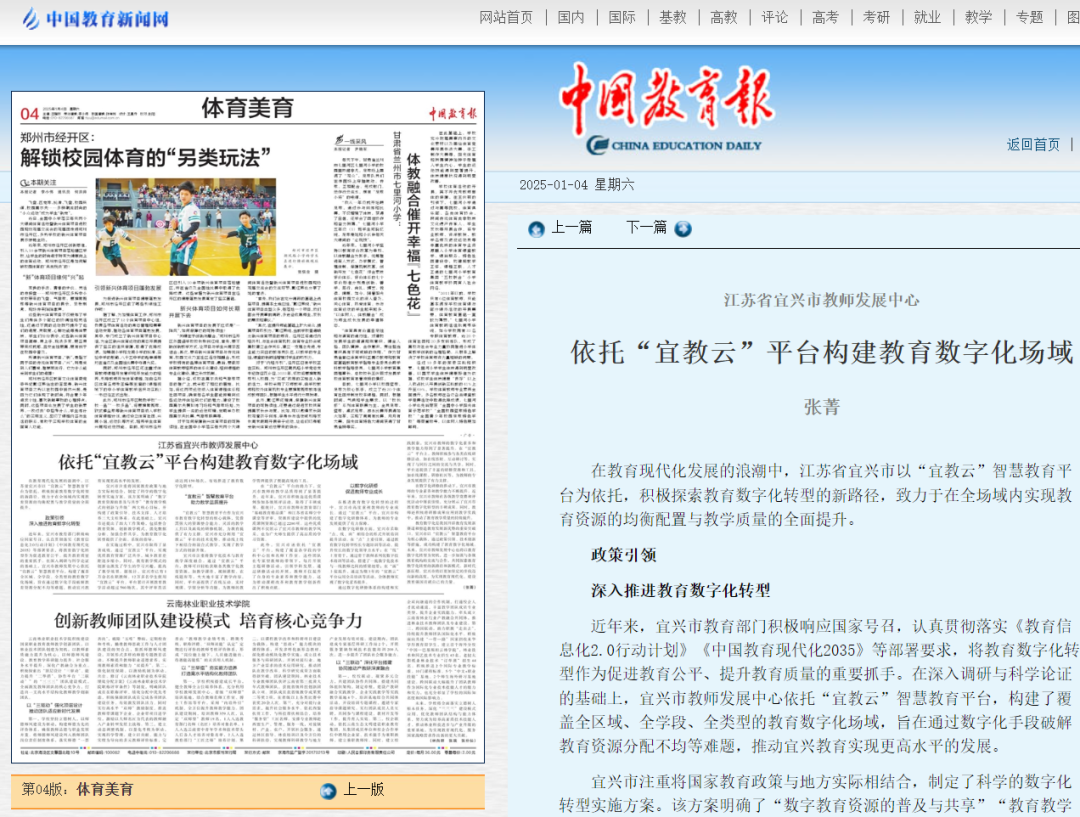Image resolution: width=1080 pixels, height=817 pixels.
Task: Open page article 依托“宜教云”平台构建教育数字化场域
Action: coord(208,462)
